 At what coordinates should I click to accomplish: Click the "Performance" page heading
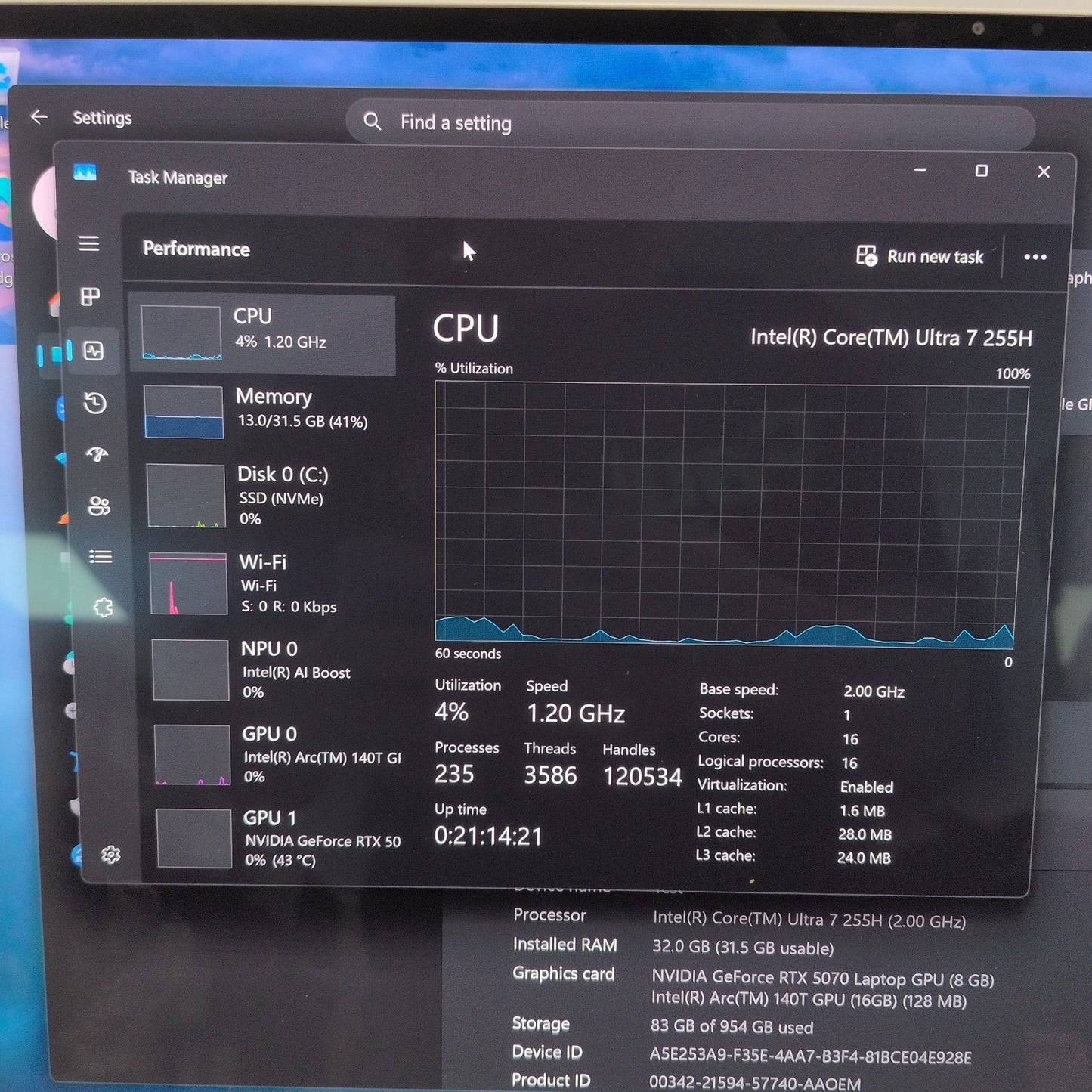point(196,249)
